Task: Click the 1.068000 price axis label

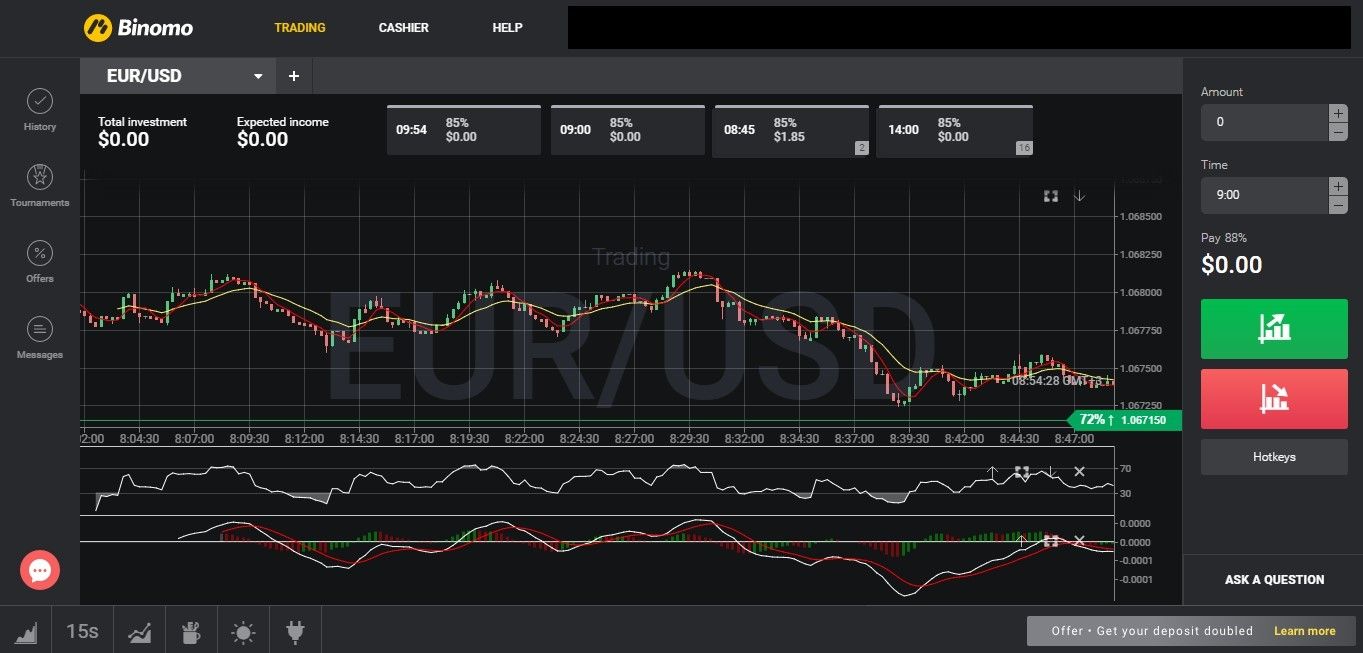Action: (x=1141, y=292)
